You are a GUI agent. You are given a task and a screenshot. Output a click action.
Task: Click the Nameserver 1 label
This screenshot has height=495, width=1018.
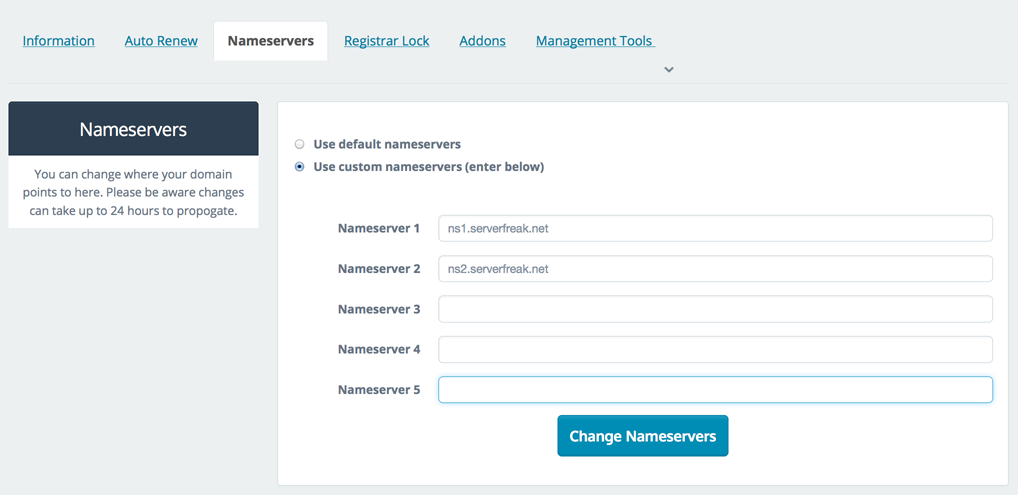coord(379,229)
